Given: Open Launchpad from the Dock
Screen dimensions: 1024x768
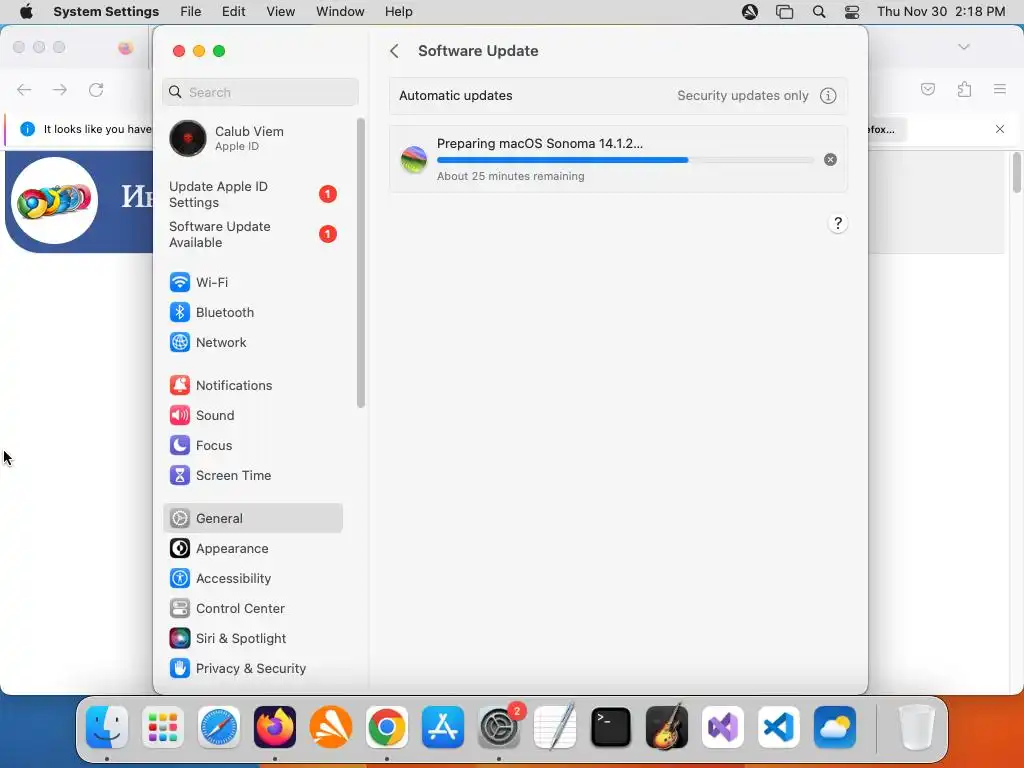Looking at the screenshot, I should point(163,727).
